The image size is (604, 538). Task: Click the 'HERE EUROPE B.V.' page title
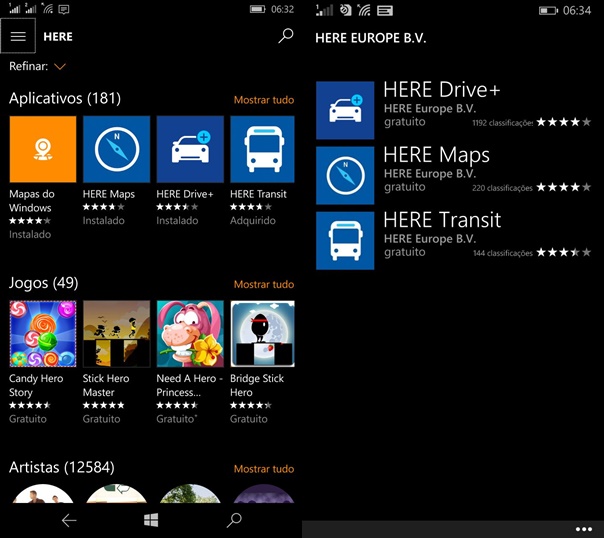click(371, 38)
